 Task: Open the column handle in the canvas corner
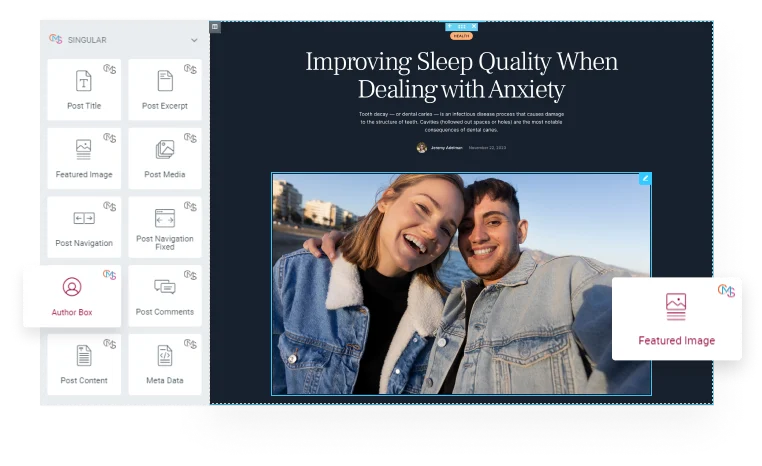(x=215, y=27)
